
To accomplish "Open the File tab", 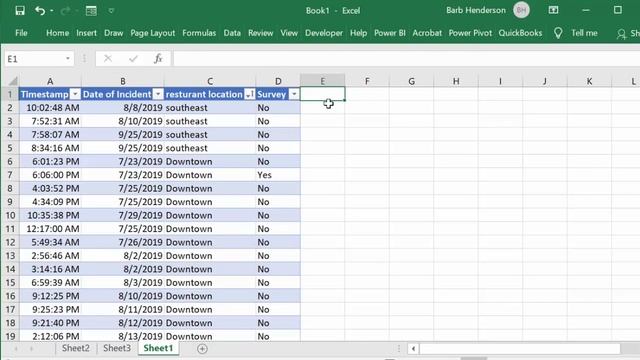I will click(21, 33).
